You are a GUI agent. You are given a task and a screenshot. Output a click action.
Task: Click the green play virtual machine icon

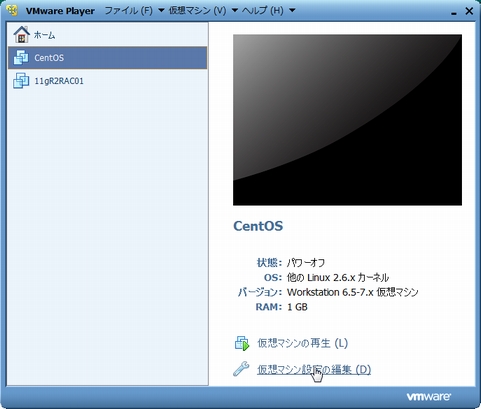point(242,343)
